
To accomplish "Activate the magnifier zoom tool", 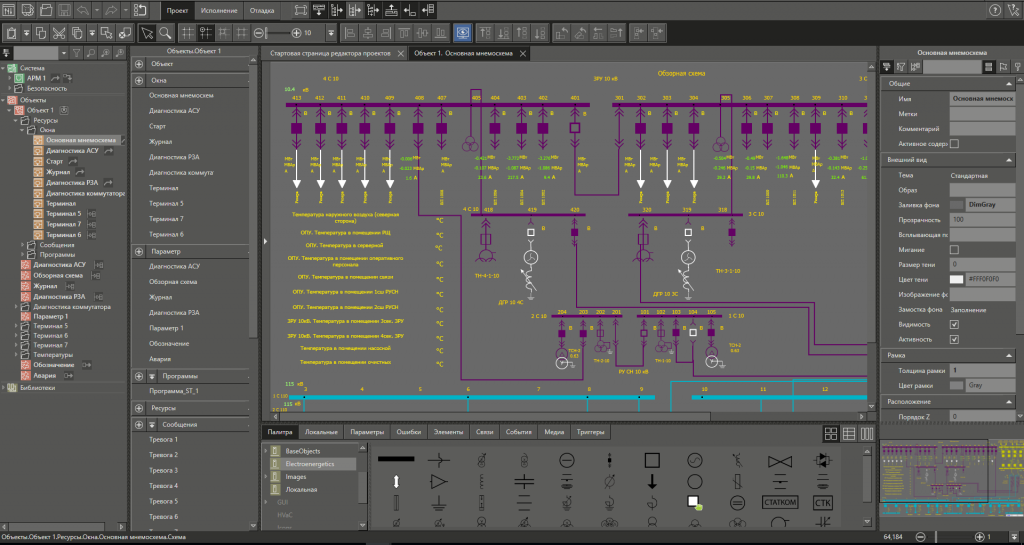I will (x=165, y=33).
